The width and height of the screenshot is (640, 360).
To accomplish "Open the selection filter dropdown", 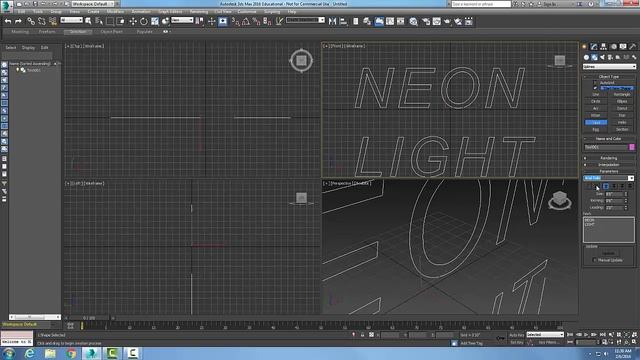I will (x=71, y=20).
